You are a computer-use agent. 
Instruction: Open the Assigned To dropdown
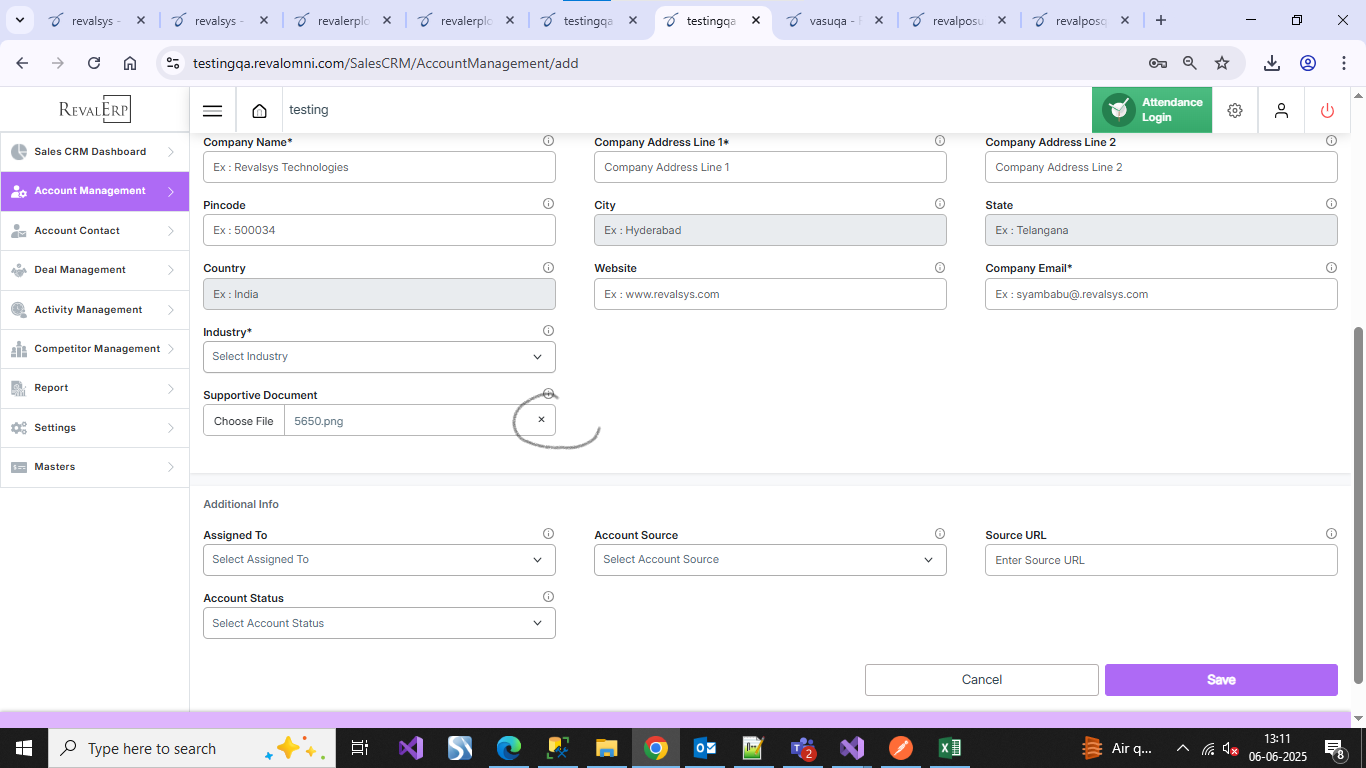click(379, 560)
